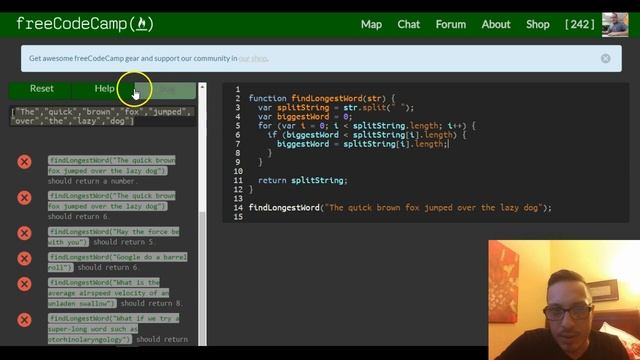Click failed icon for 'should return a number'
This screenshot has width=640, height=360.
pyautogui.click(x=24, y=162)
